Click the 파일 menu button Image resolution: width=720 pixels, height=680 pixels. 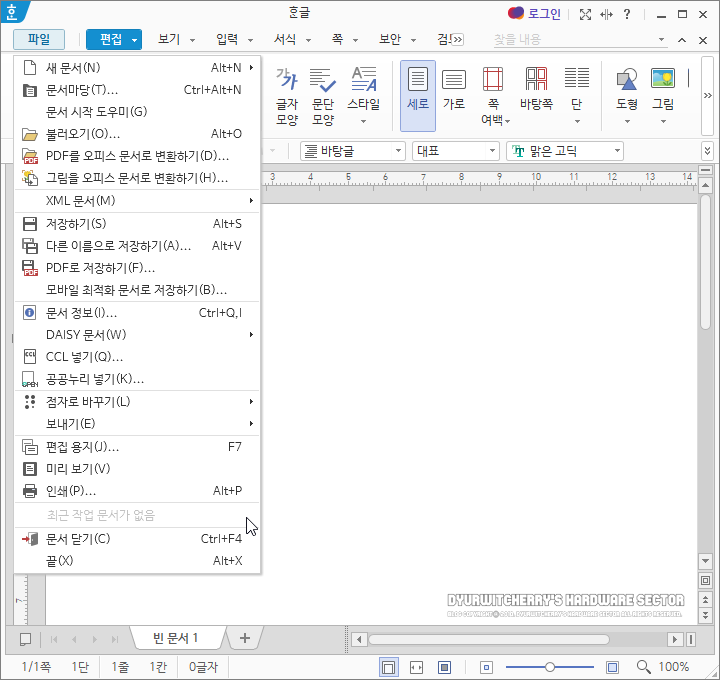click(x=39, y=39)
